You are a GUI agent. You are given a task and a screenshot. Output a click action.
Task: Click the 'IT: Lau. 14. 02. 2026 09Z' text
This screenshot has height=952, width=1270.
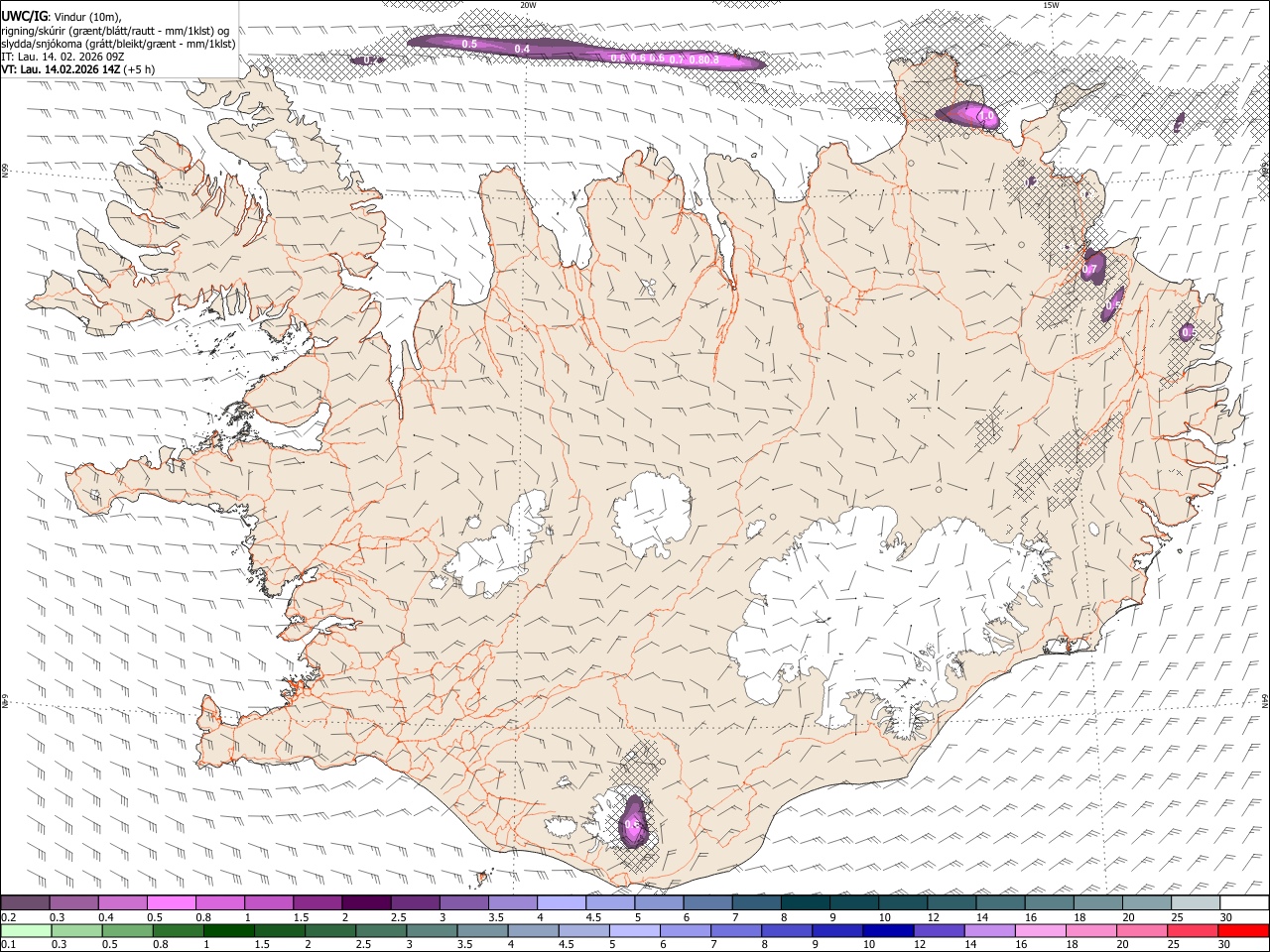[x=62, y=57]
